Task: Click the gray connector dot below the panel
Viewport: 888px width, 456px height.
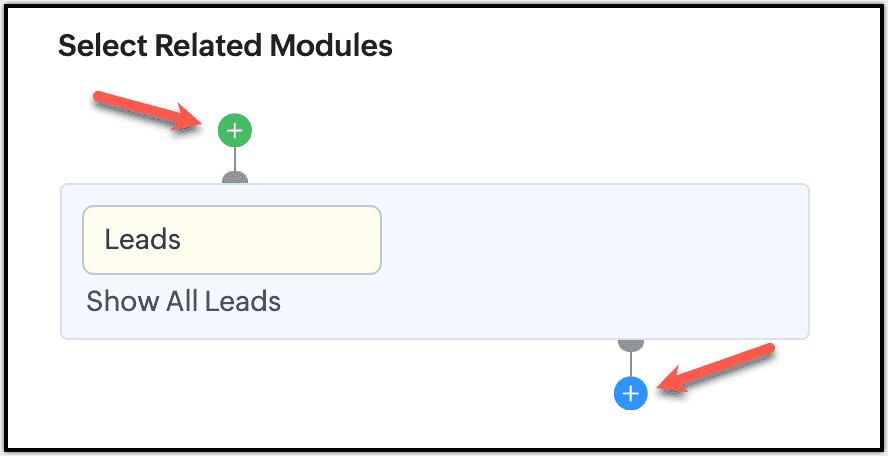Action: coord(631,344)
